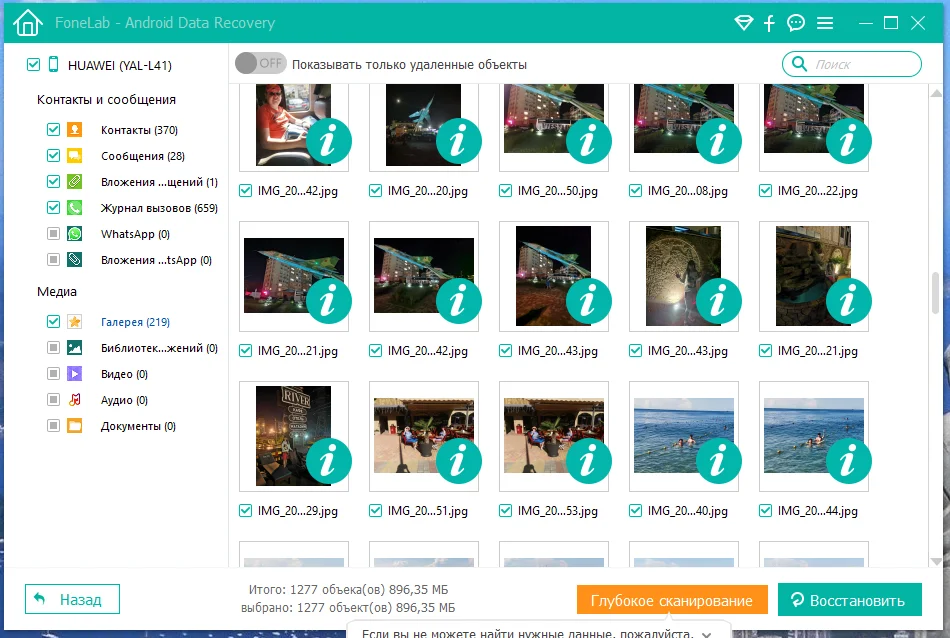Toggle show only deleted items switch
Viewport: 950px width, 638px height.
(x=261, y=63)
